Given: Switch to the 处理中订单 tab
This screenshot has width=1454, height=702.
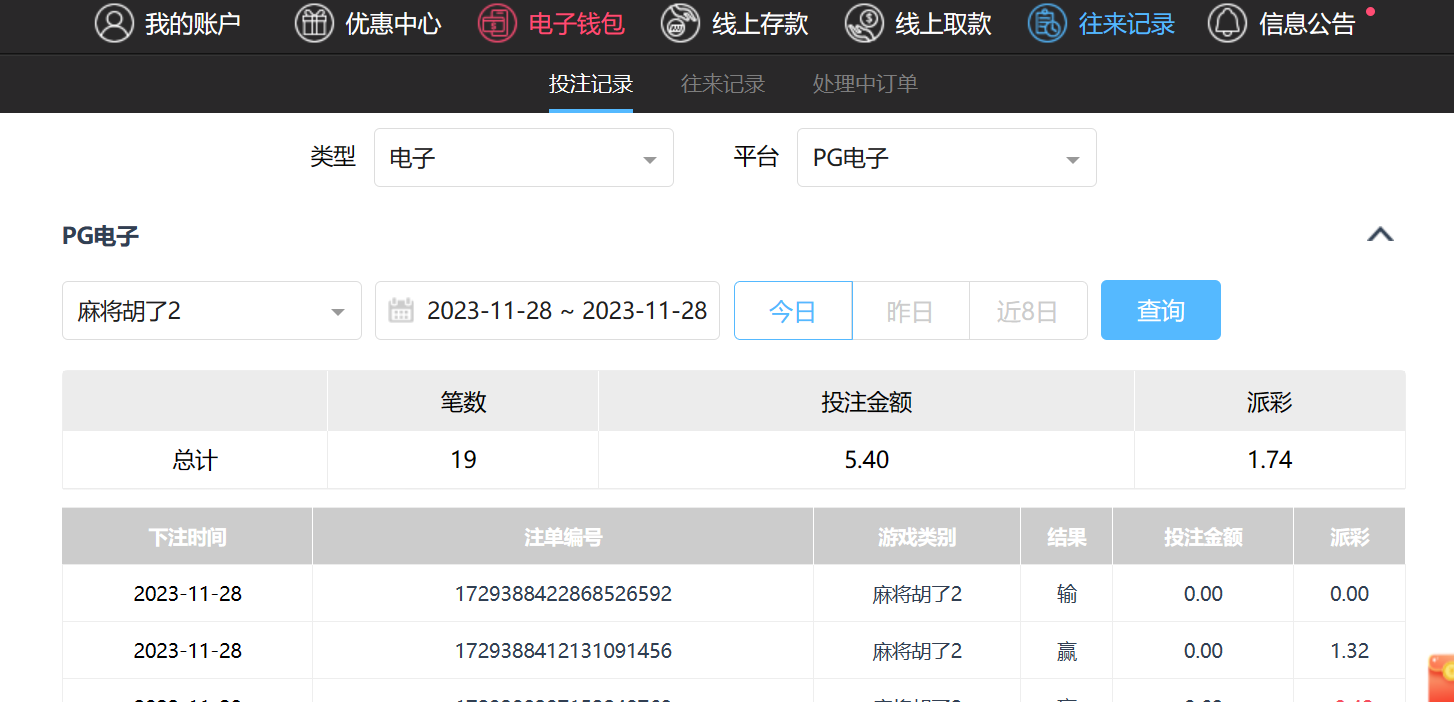Looking at the screenshot, I should click(x=865, y=84).
